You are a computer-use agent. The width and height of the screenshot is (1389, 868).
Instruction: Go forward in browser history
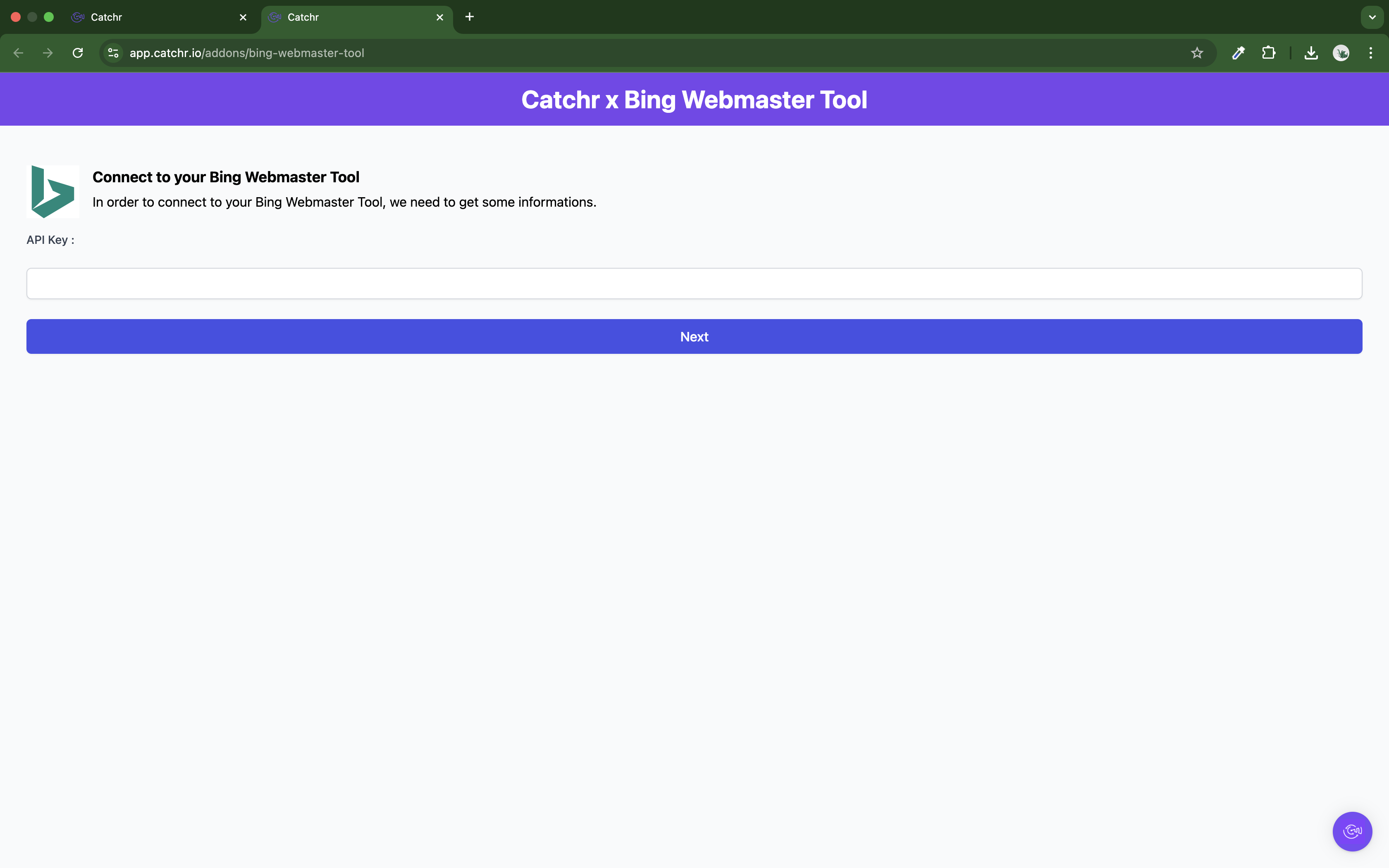48,53
